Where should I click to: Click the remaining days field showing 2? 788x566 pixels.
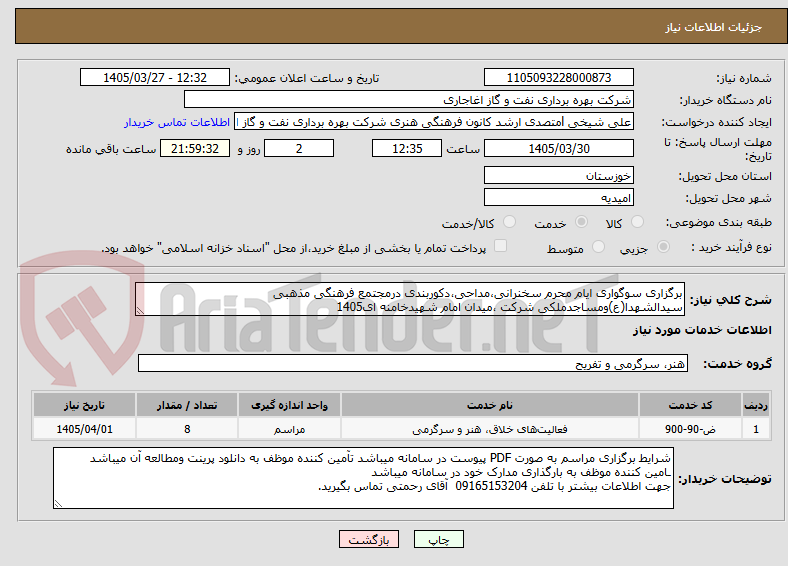point(299,148)
